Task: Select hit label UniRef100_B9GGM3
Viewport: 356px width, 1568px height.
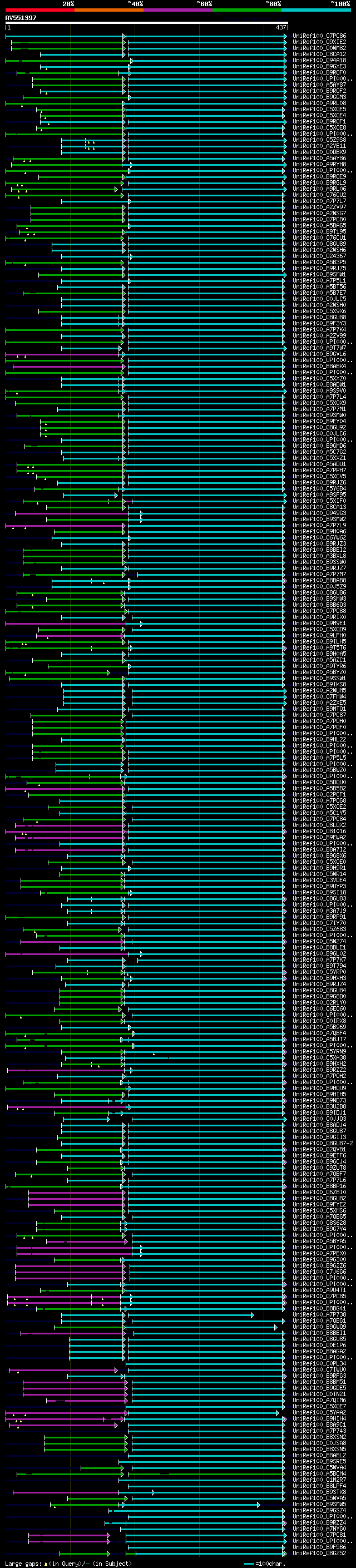Action: click(319, 97)
